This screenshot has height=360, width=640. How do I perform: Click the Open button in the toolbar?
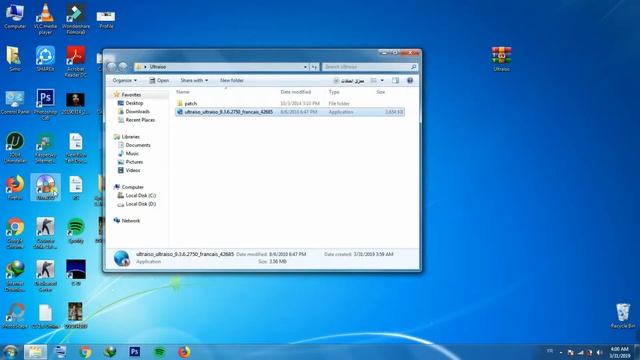(159, 80)
